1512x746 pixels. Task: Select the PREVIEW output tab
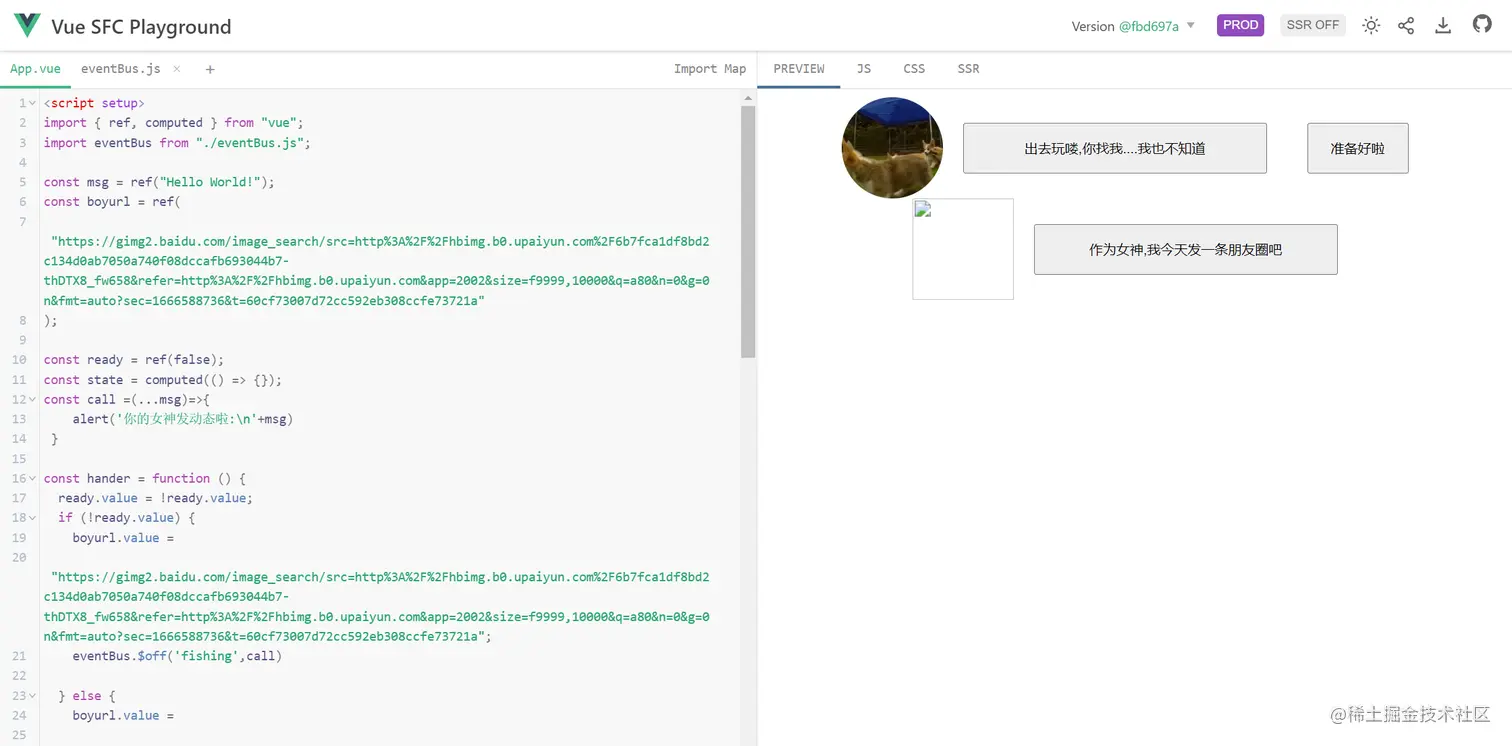pyautogui.click(x=799, y=69)
